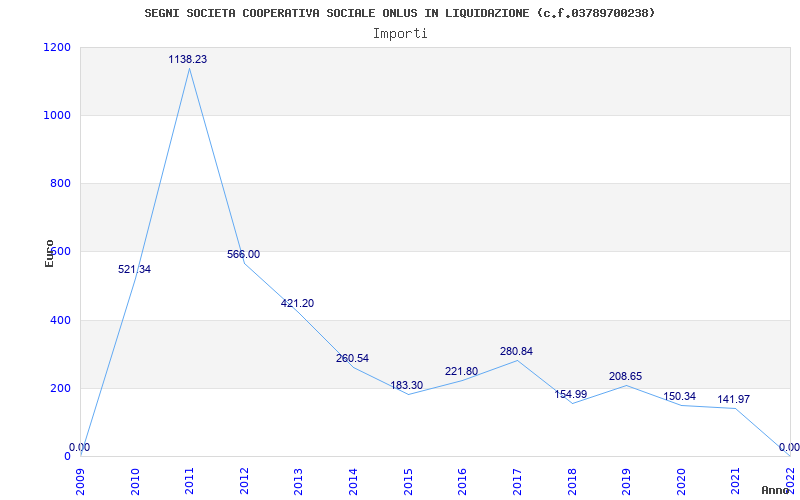Click the 200 y-axis tick label
The height and width of the screenshot is (500, 800).
coord(60,388)
